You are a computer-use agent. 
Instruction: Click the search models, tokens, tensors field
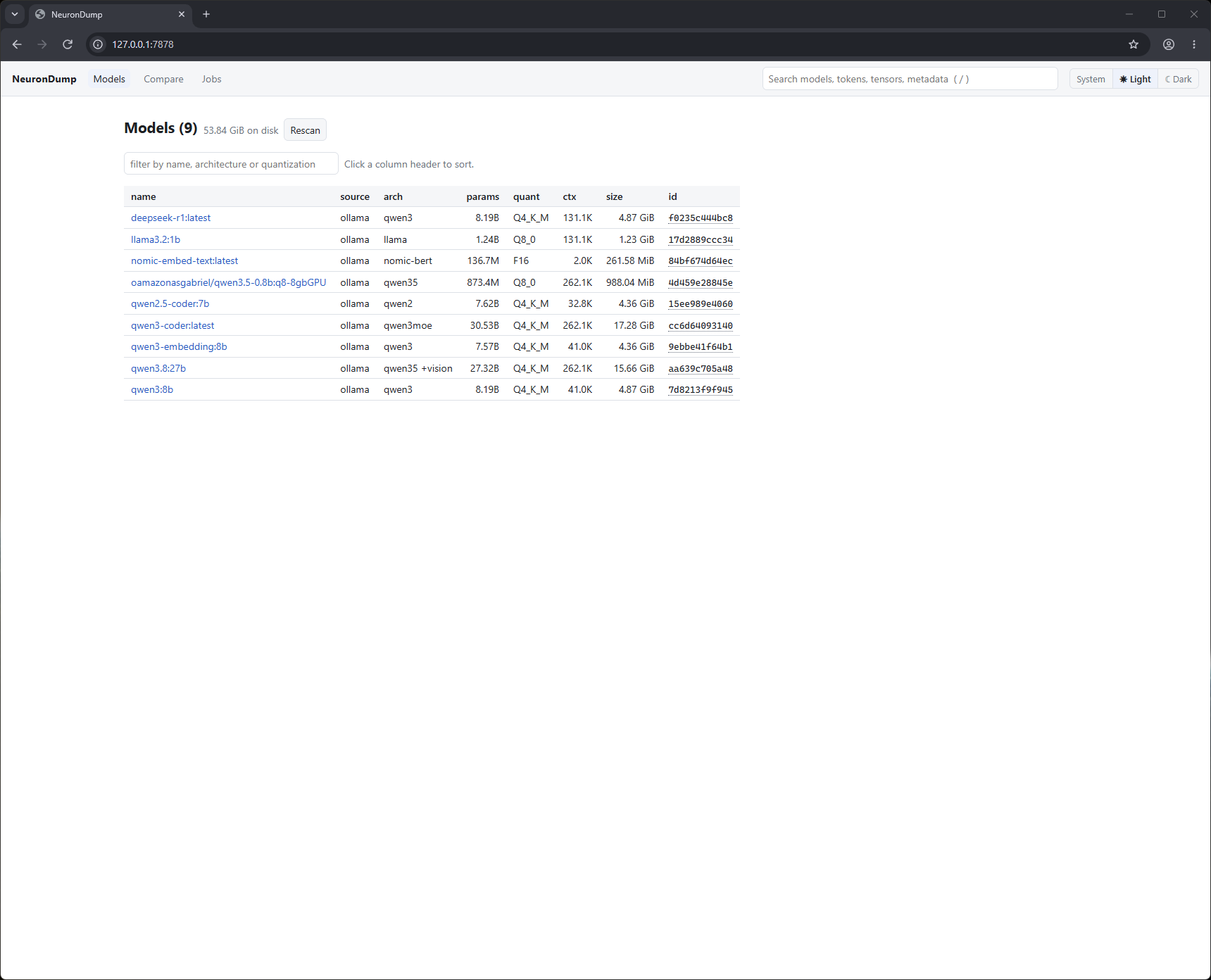pyautogui.click(x=910, y=79)
